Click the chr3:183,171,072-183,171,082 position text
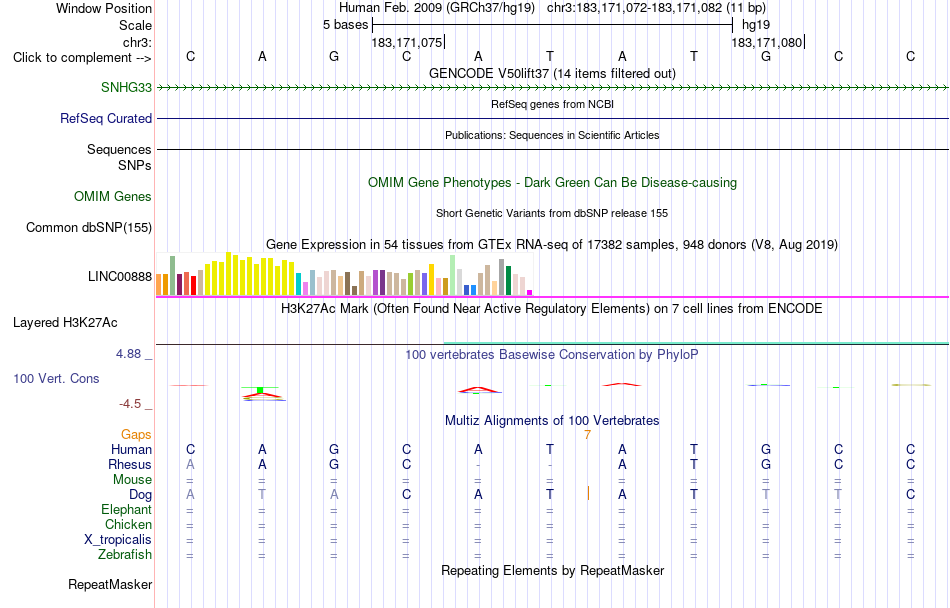The width and height of the screenshot is (950, 608). 656,8
